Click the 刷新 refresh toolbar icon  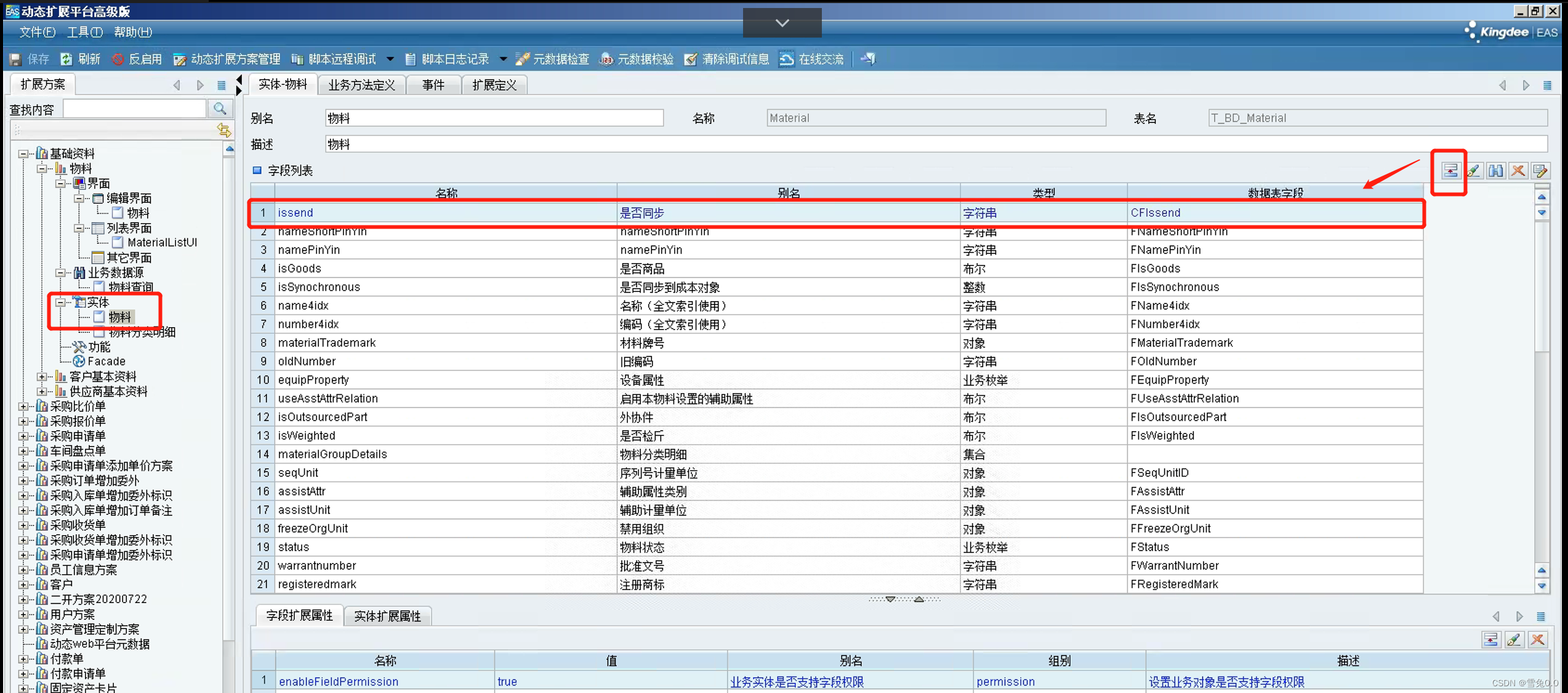66,59
